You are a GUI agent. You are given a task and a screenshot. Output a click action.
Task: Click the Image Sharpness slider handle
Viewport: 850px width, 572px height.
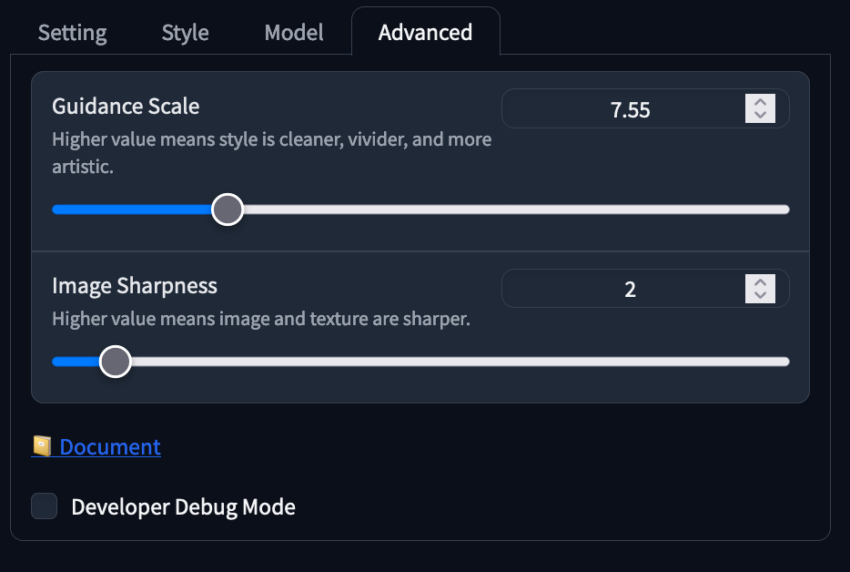115,362
